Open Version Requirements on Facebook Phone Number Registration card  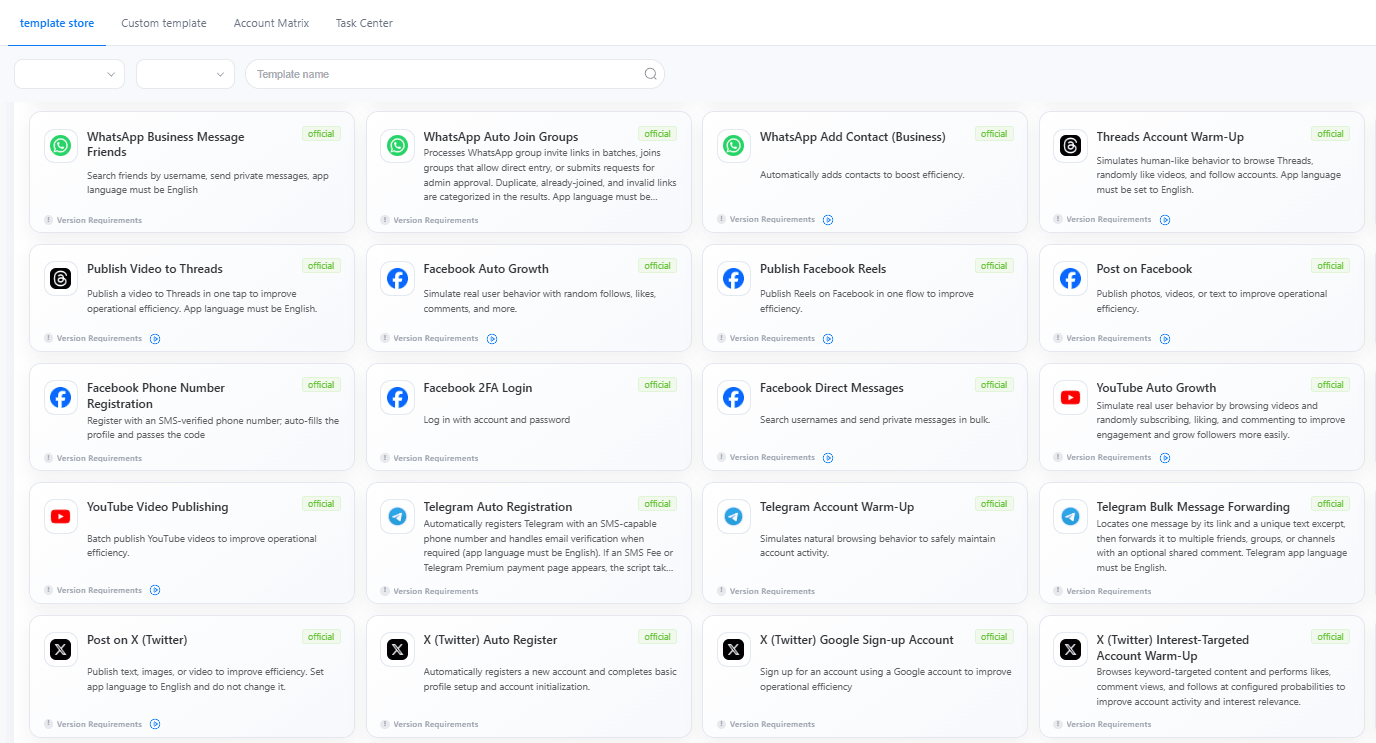99,458
